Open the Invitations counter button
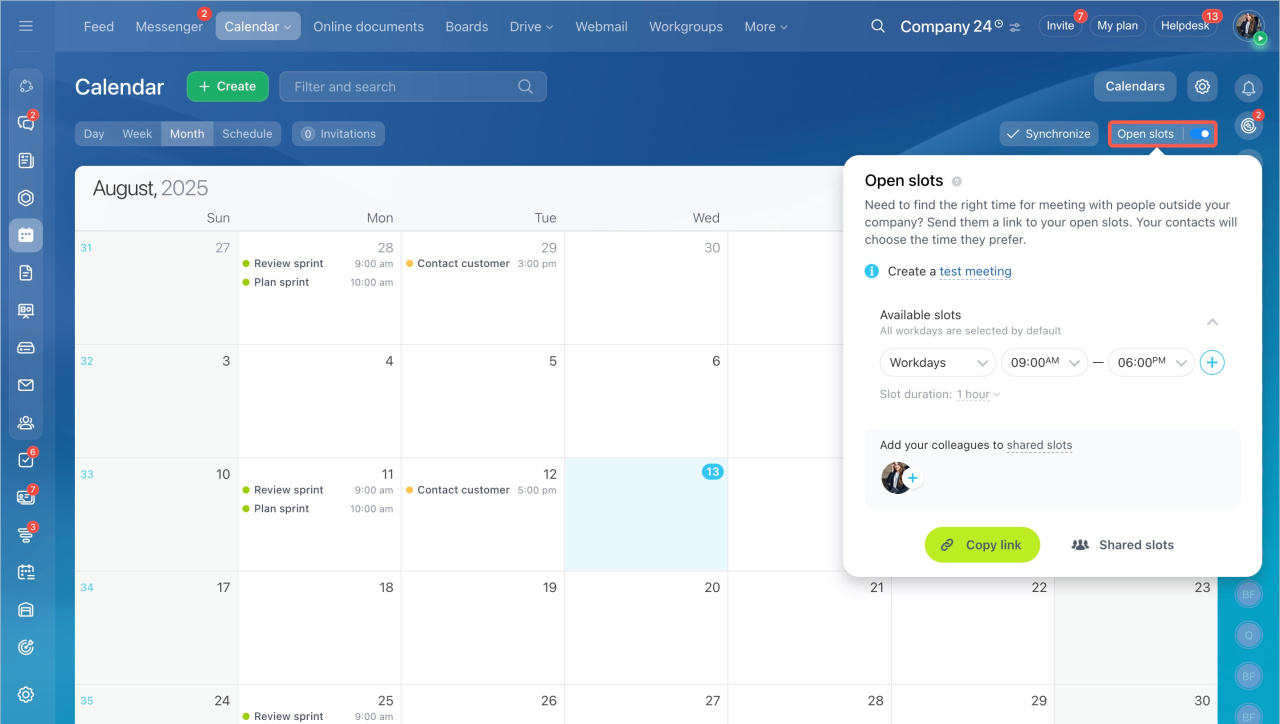1280x724 pixels. [x=338, y=134]
